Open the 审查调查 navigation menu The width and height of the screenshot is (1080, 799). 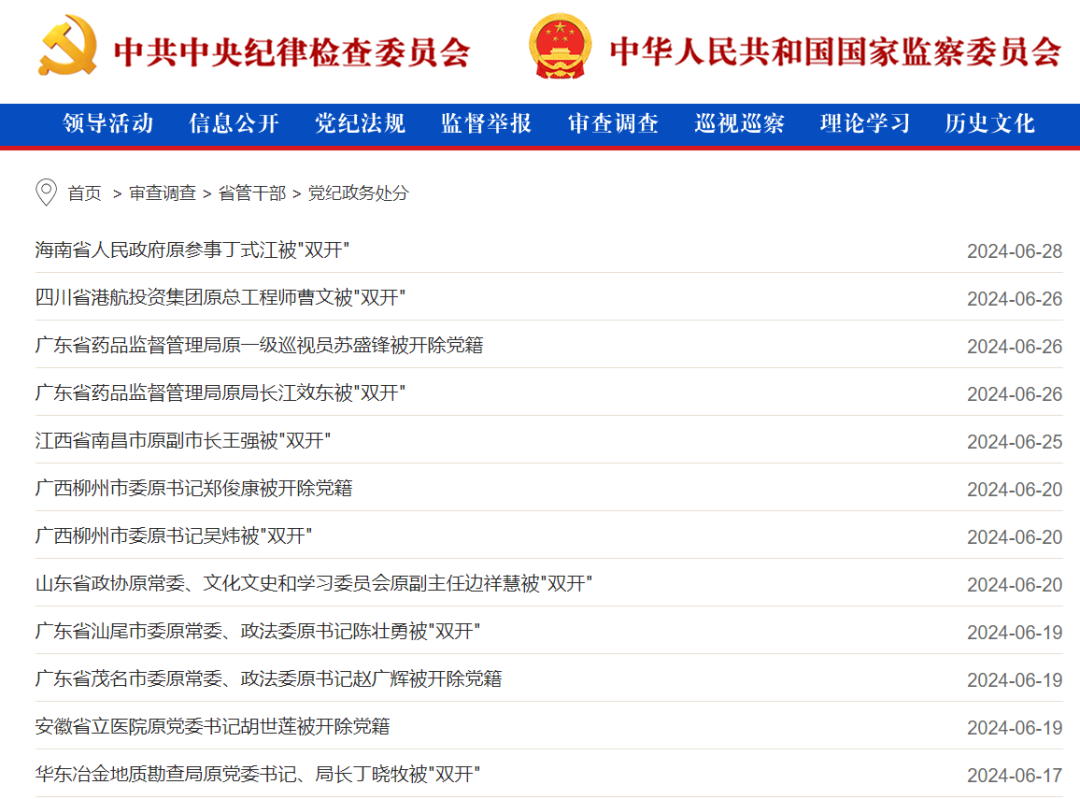tap(613, 123)
